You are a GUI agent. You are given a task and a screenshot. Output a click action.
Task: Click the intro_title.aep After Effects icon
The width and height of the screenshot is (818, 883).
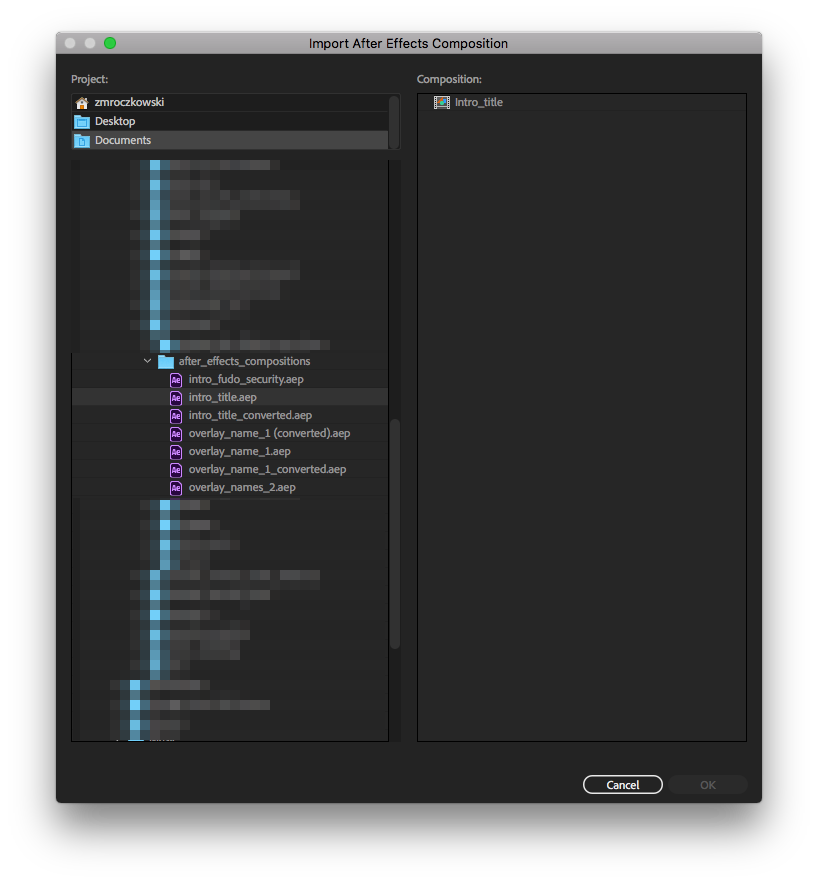click(176, 398)
